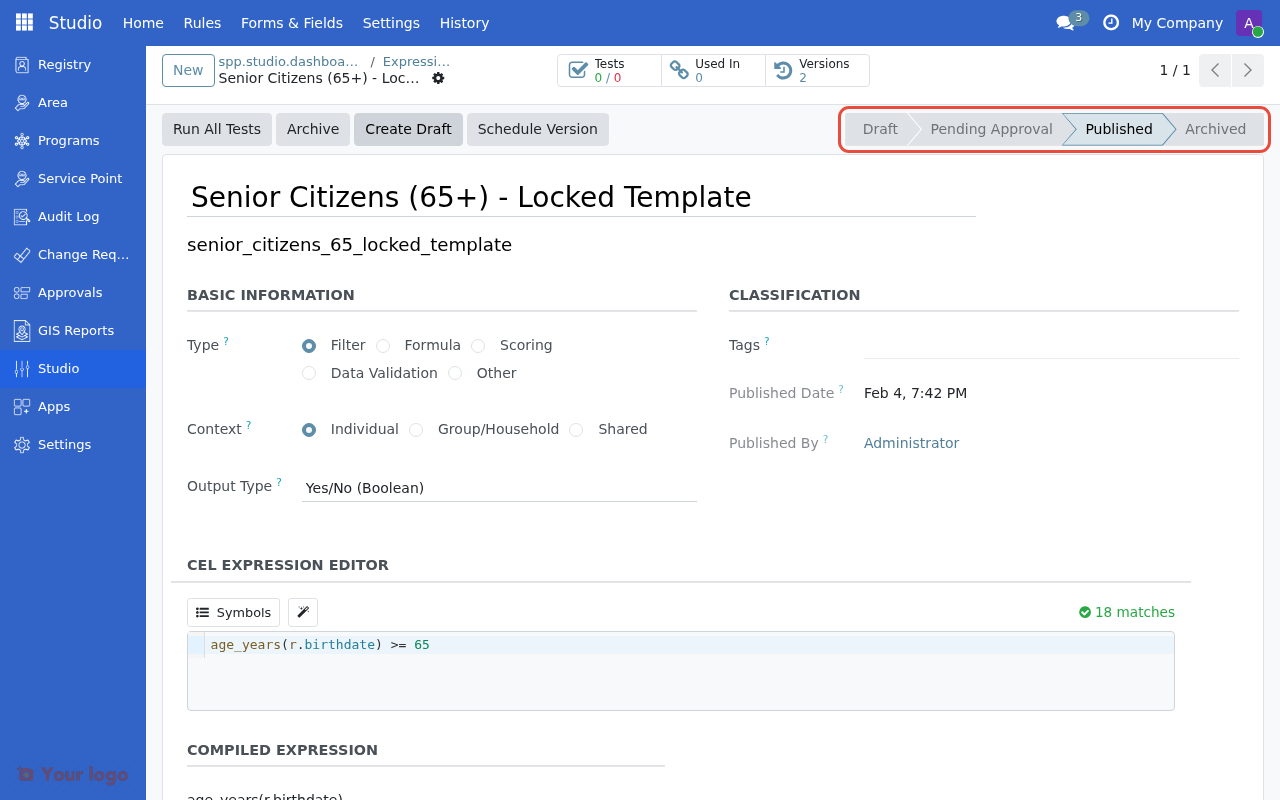Click the Tags input field
The image size is (1280, 800).
click(1050, 344)
